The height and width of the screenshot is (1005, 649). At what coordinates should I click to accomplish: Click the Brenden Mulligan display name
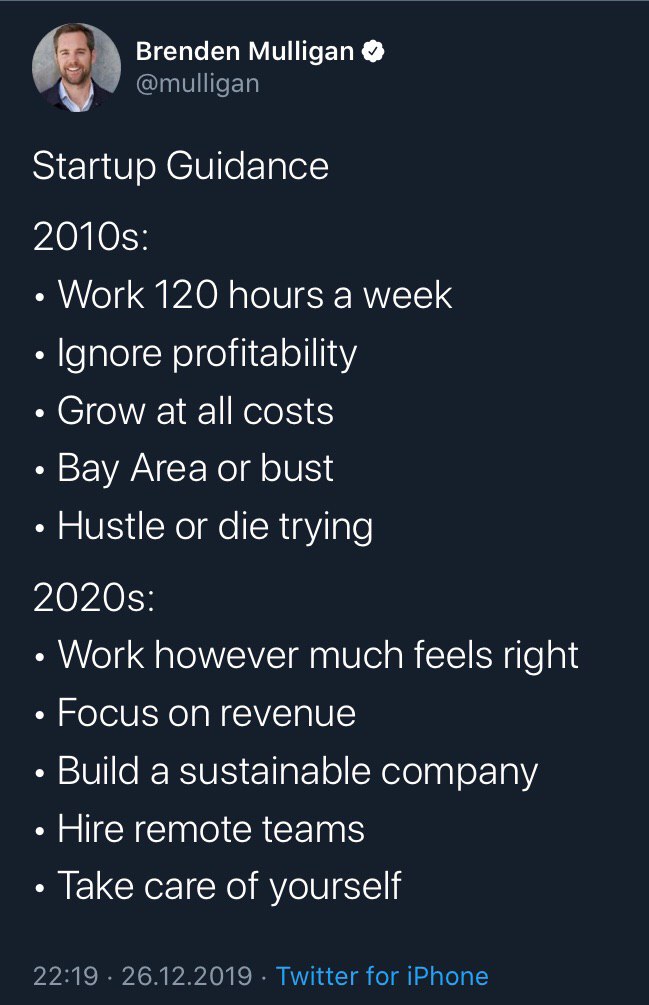tap(244, 51)
